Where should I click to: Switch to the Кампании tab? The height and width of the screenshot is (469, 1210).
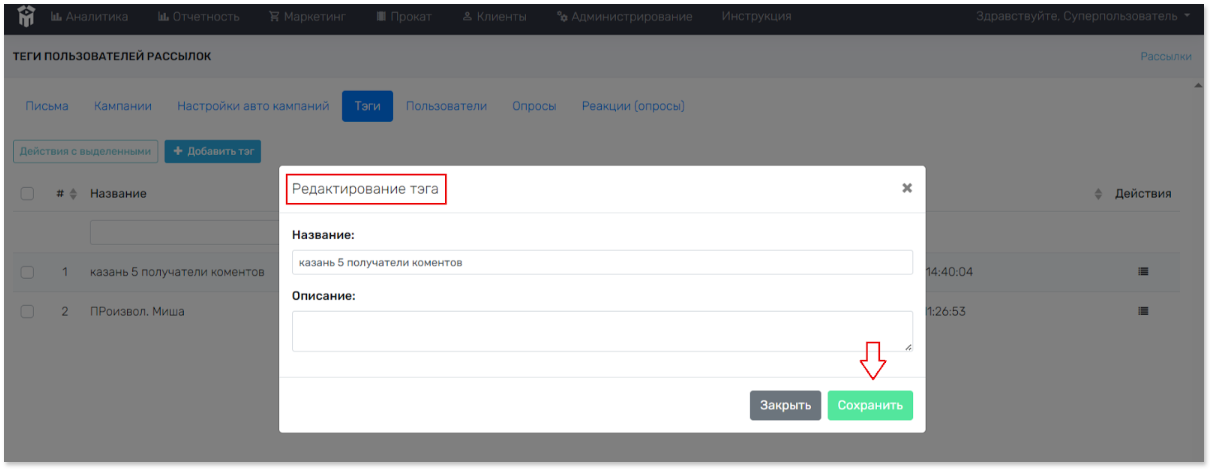coord(123,106)
